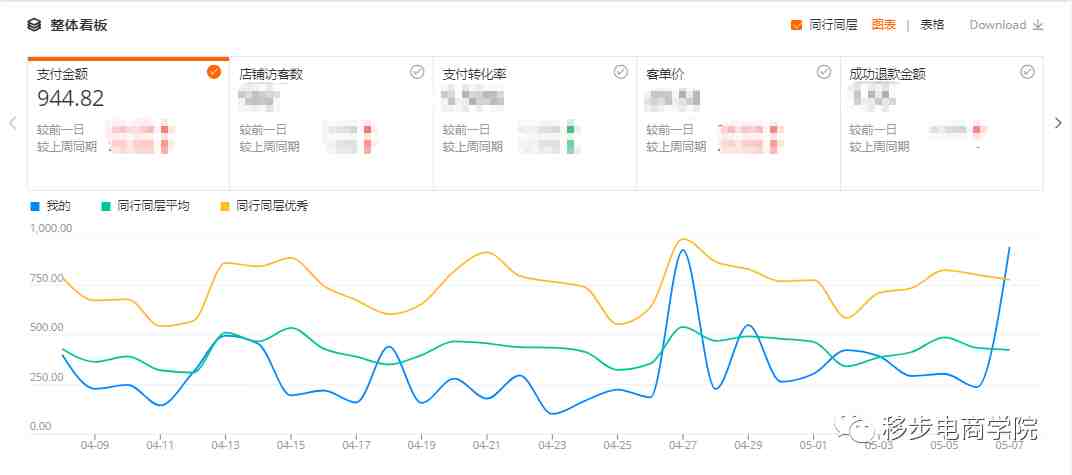
Task: Switch to 表格 view
Action: click(x=932, y=25)
